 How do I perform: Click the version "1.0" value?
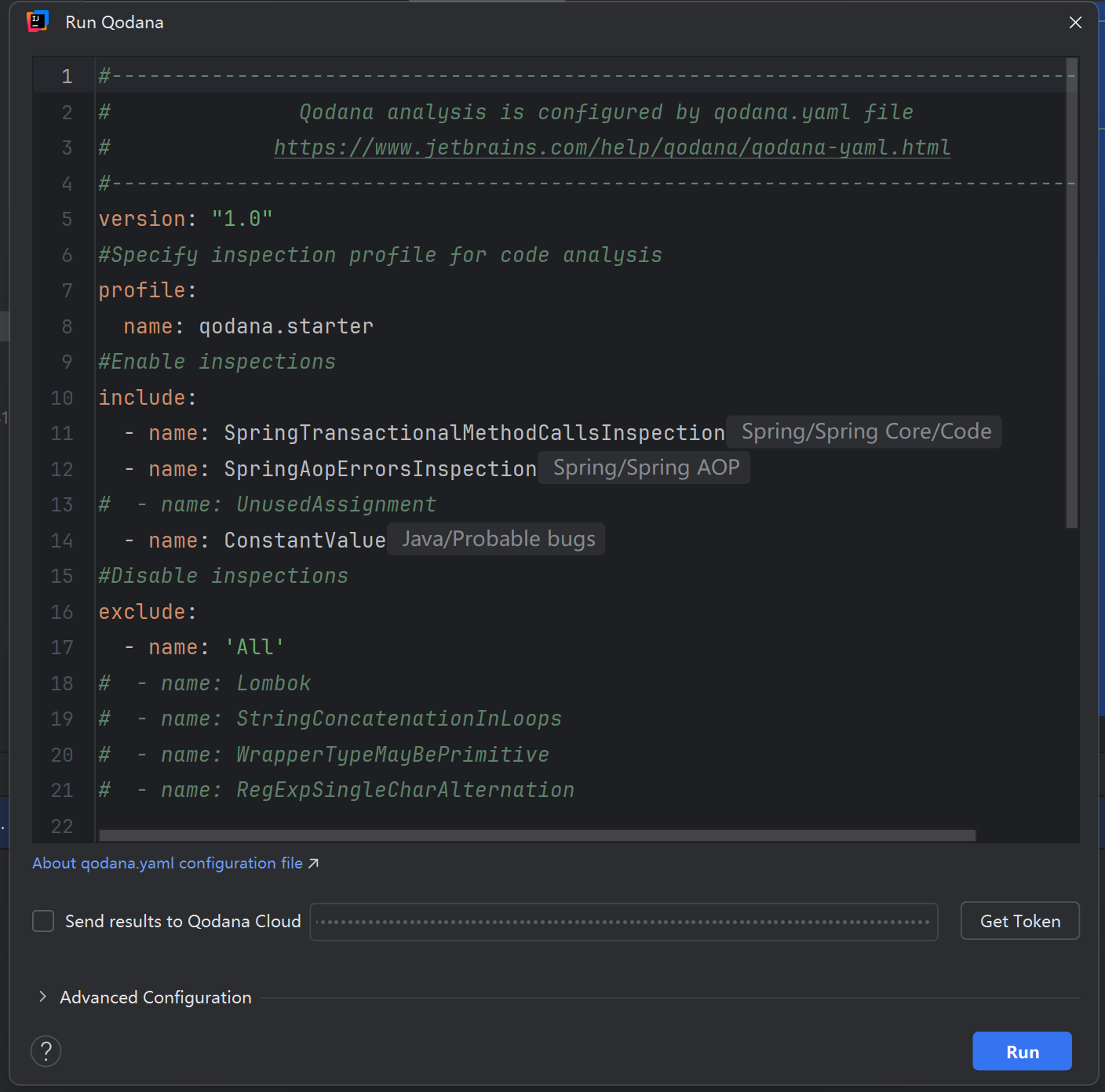tap(242, 219)
